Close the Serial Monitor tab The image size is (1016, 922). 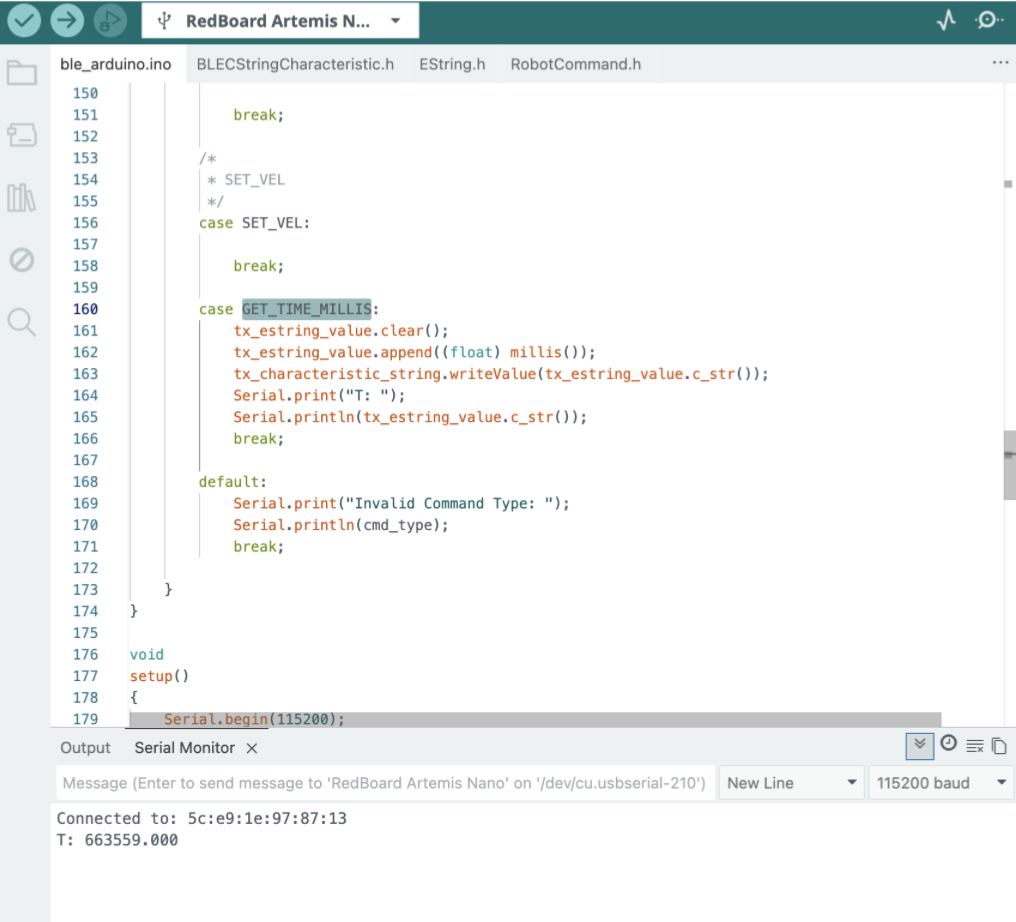point(252,748)
